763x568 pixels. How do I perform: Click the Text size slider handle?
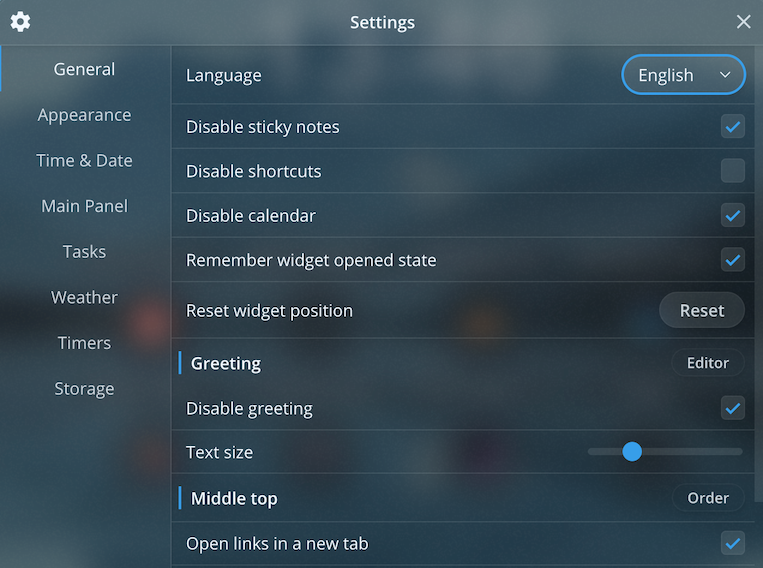click(632, 452)
